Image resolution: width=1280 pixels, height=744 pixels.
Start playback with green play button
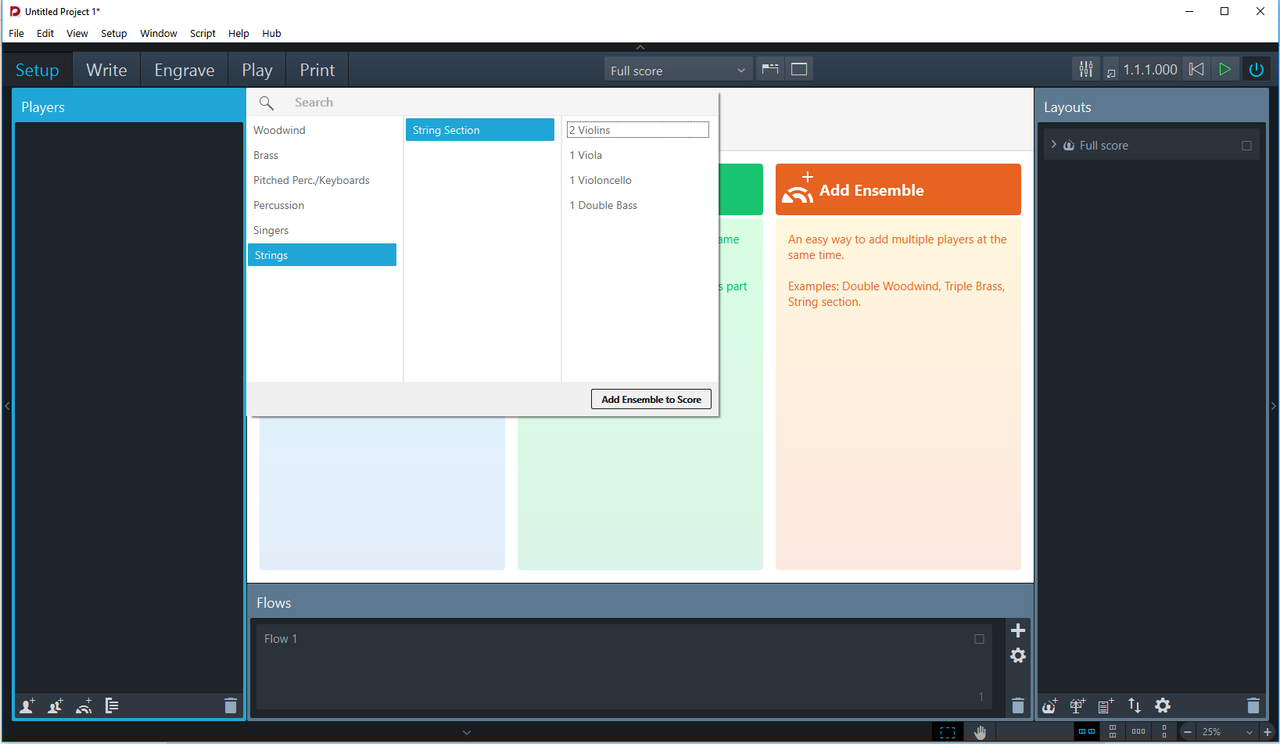pos(1225,70)
